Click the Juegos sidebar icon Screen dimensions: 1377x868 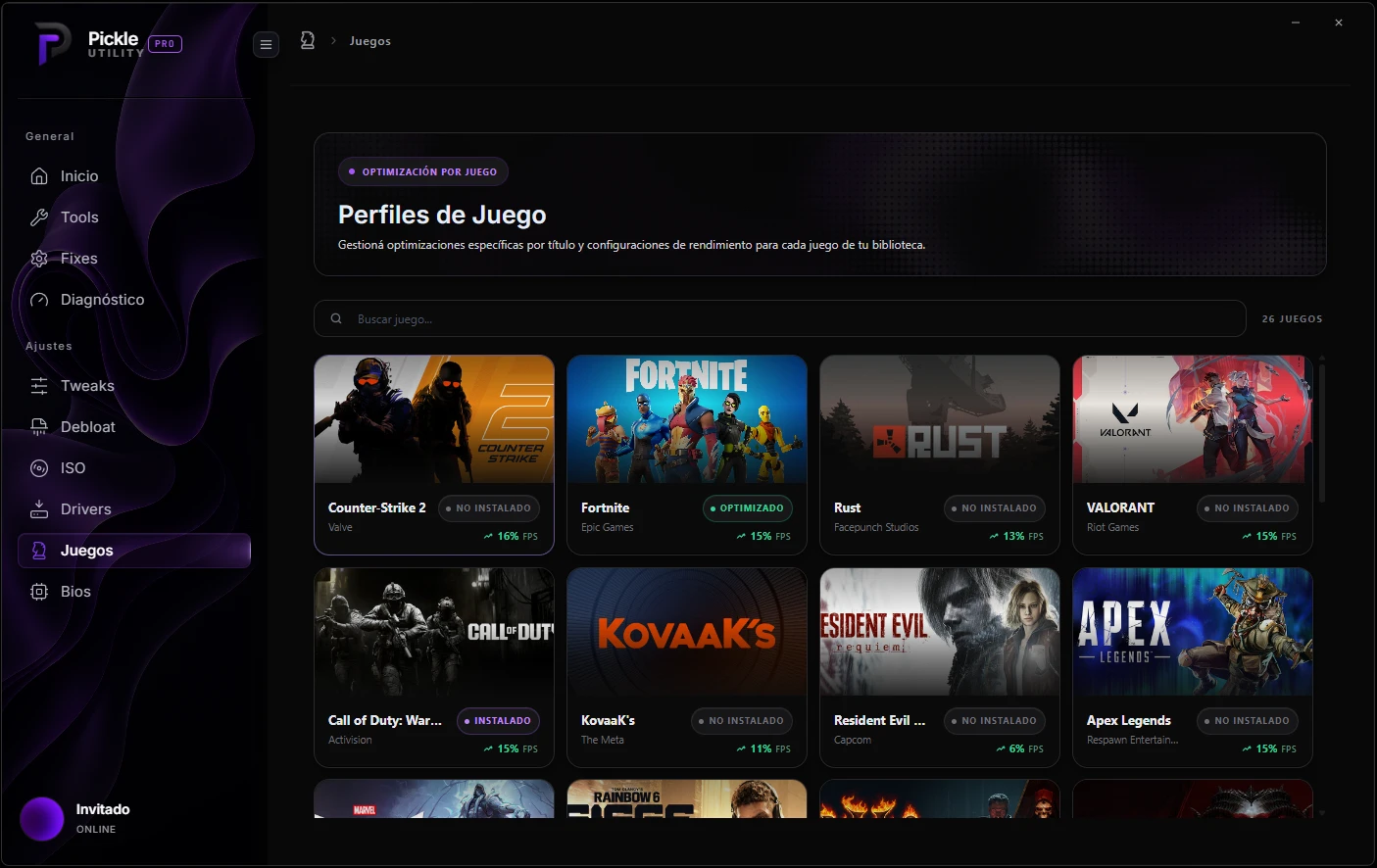click(x=39, y=551)
